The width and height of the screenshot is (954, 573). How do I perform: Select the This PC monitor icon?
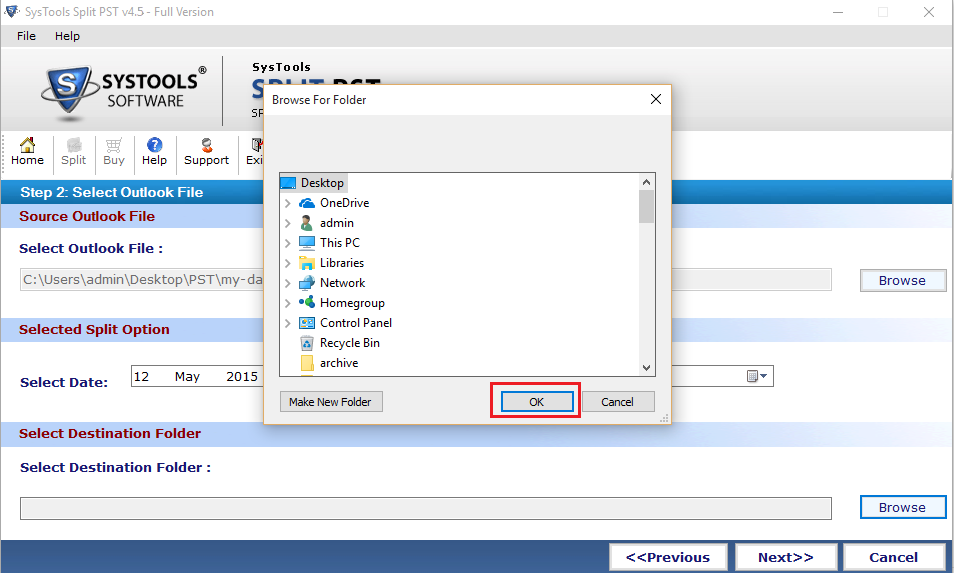307,243
